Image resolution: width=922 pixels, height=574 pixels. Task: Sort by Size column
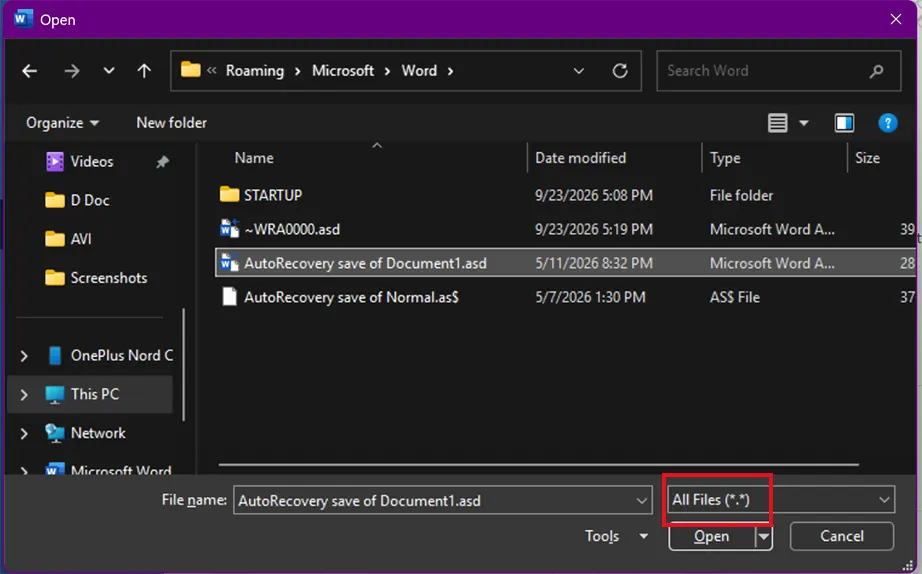coord(867,158)
